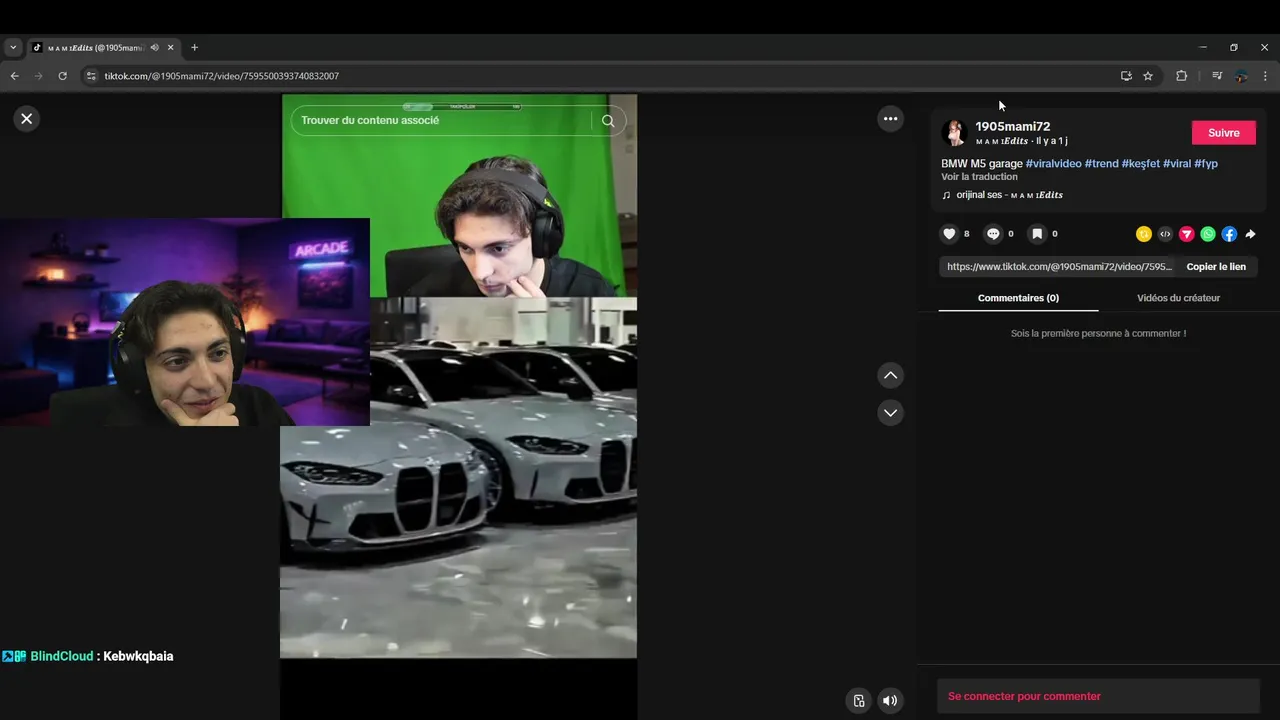Toggle the auto-scroll icon beside volume
Image resolution: width=1280 pixels, height=720 pixels.
coord(858,701)
